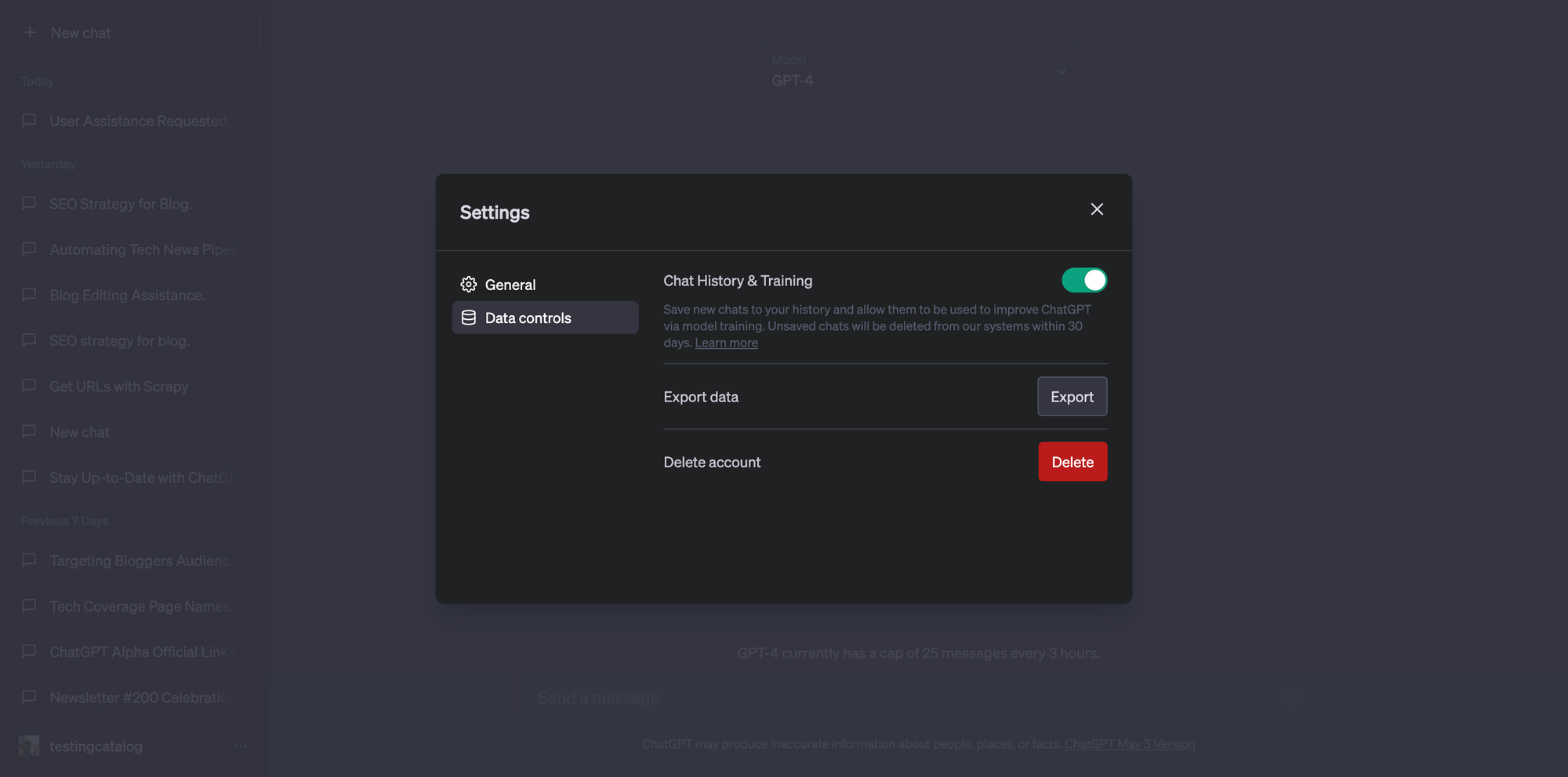This screenshot has height=777, width=1568.
Task: Open the GPT-4 model dropdown
Action: [x=918, y=71]
